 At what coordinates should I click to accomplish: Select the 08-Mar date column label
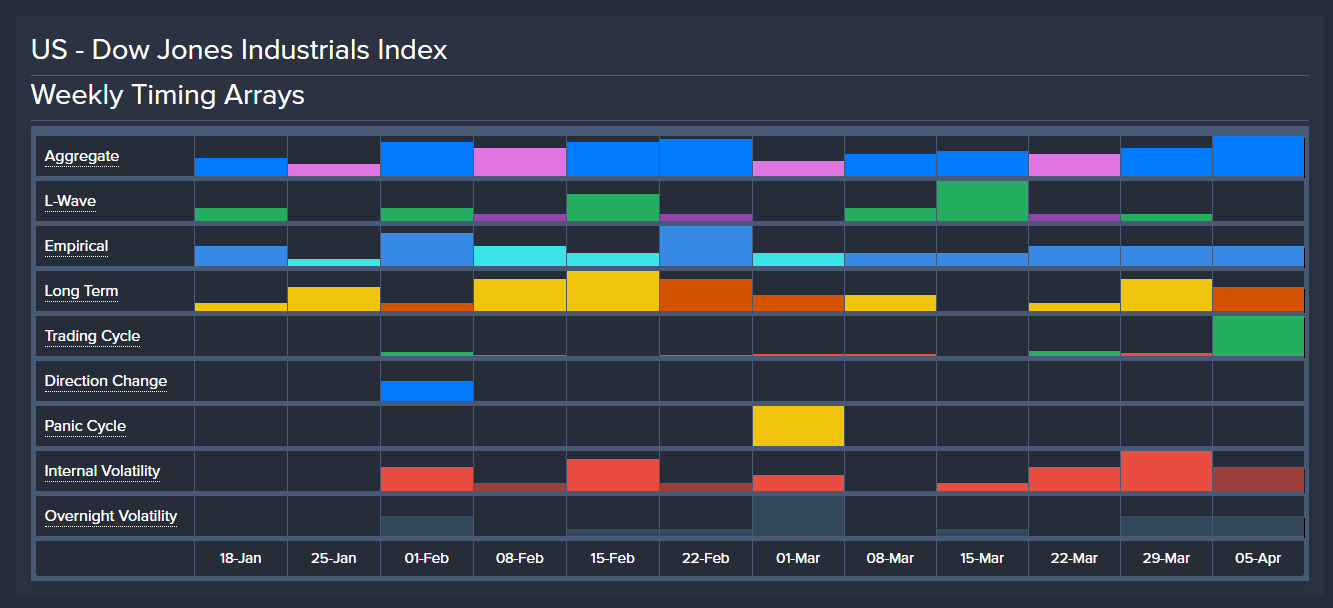pos(891,558)
